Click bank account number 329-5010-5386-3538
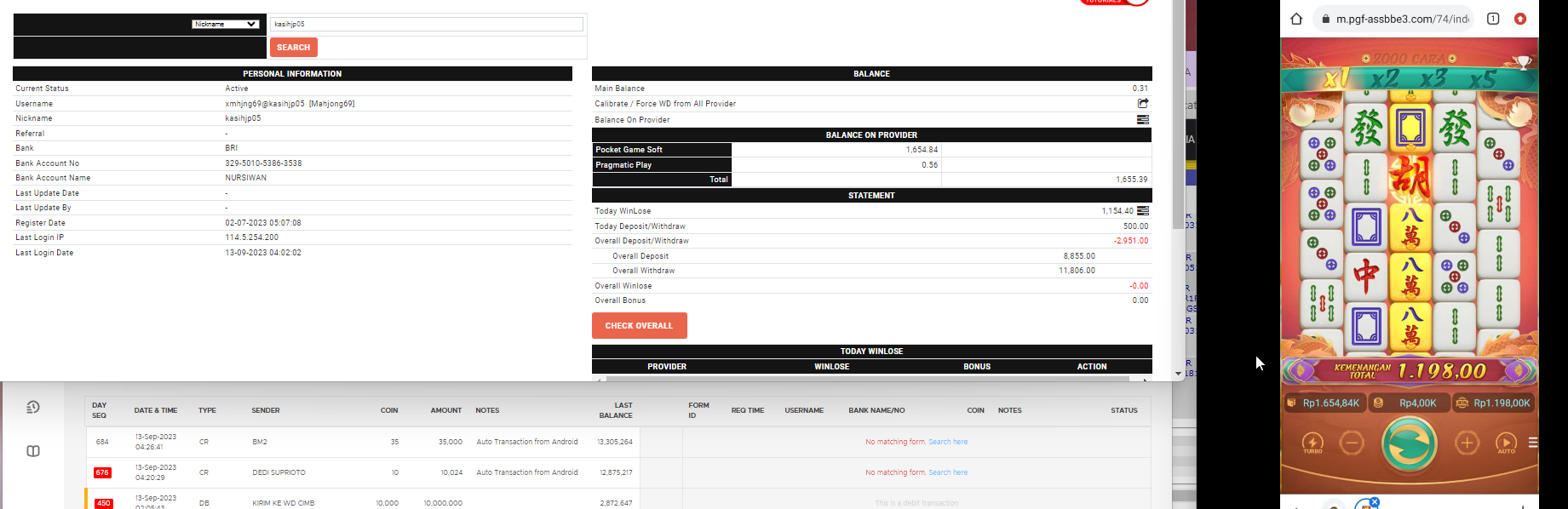 coord(263,163)
